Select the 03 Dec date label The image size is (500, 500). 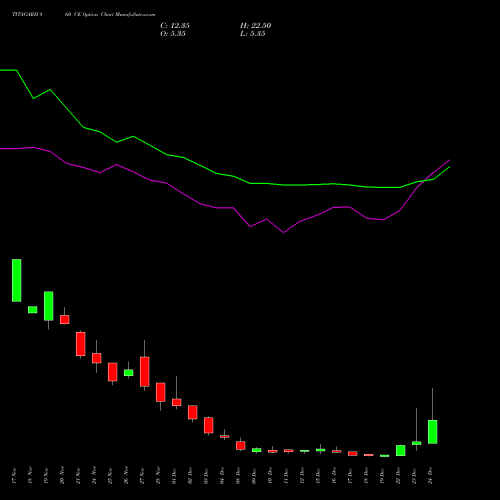206,476
